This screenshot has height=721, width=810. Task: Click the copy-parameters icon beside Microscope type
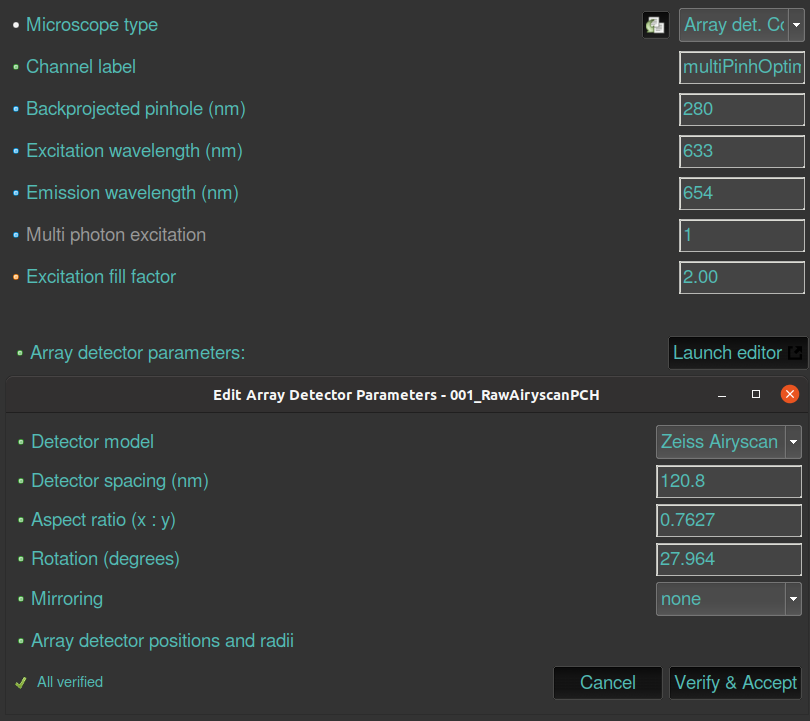(x=656, y=25)
